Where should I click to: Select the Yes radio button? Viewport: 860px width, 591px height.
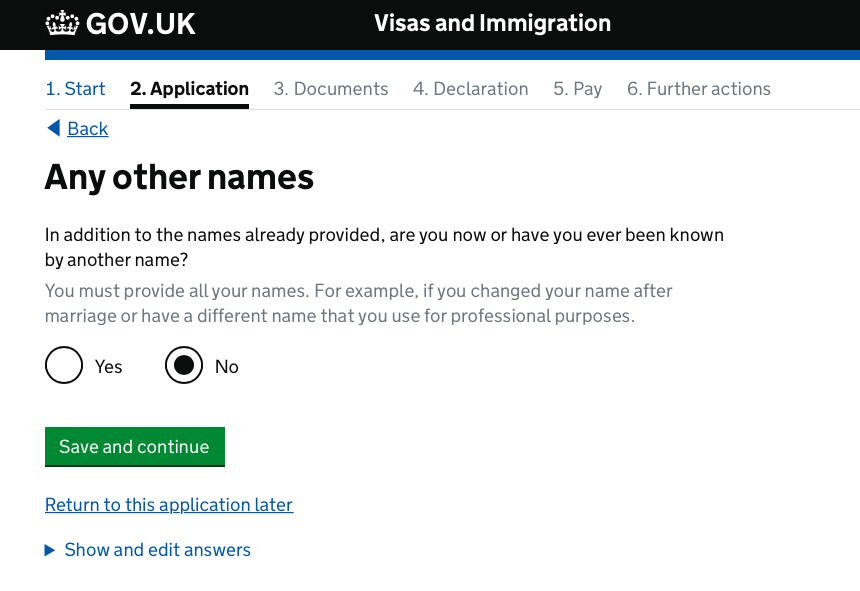click(x=64, y=365)
